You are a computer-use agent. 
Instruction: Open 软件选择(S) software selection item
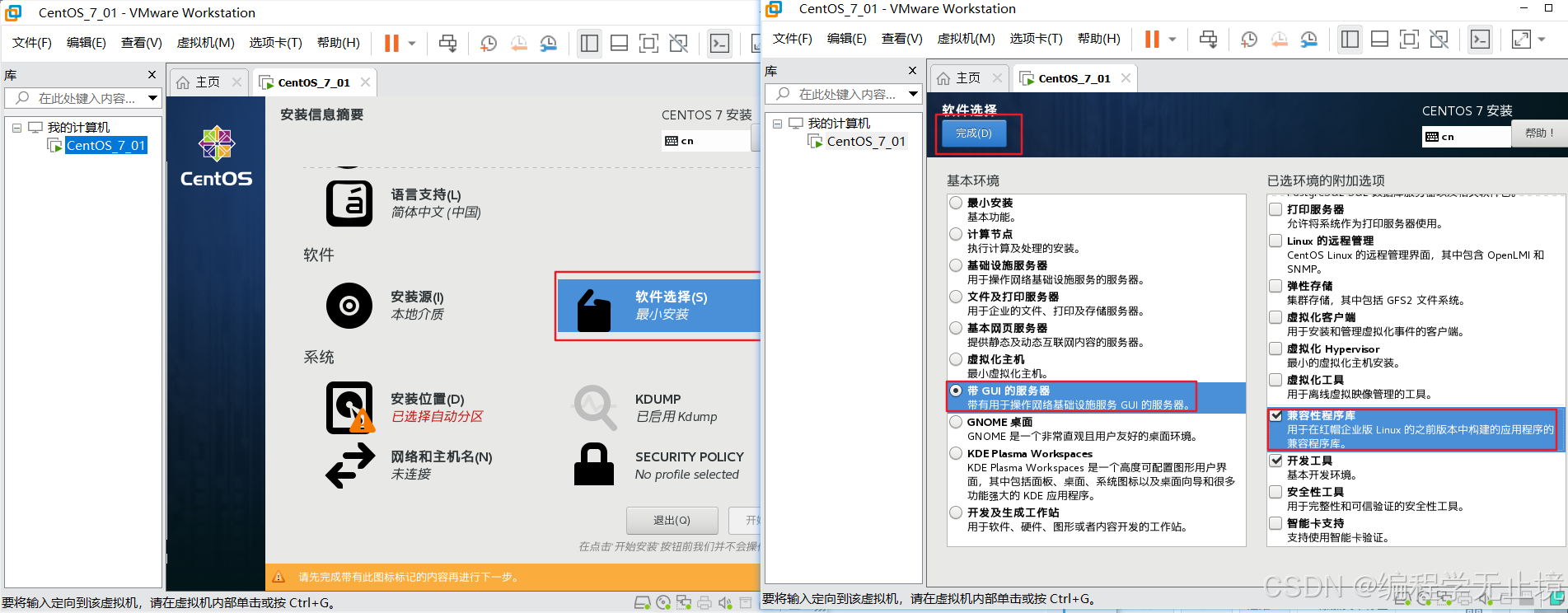tap(658, 306)
